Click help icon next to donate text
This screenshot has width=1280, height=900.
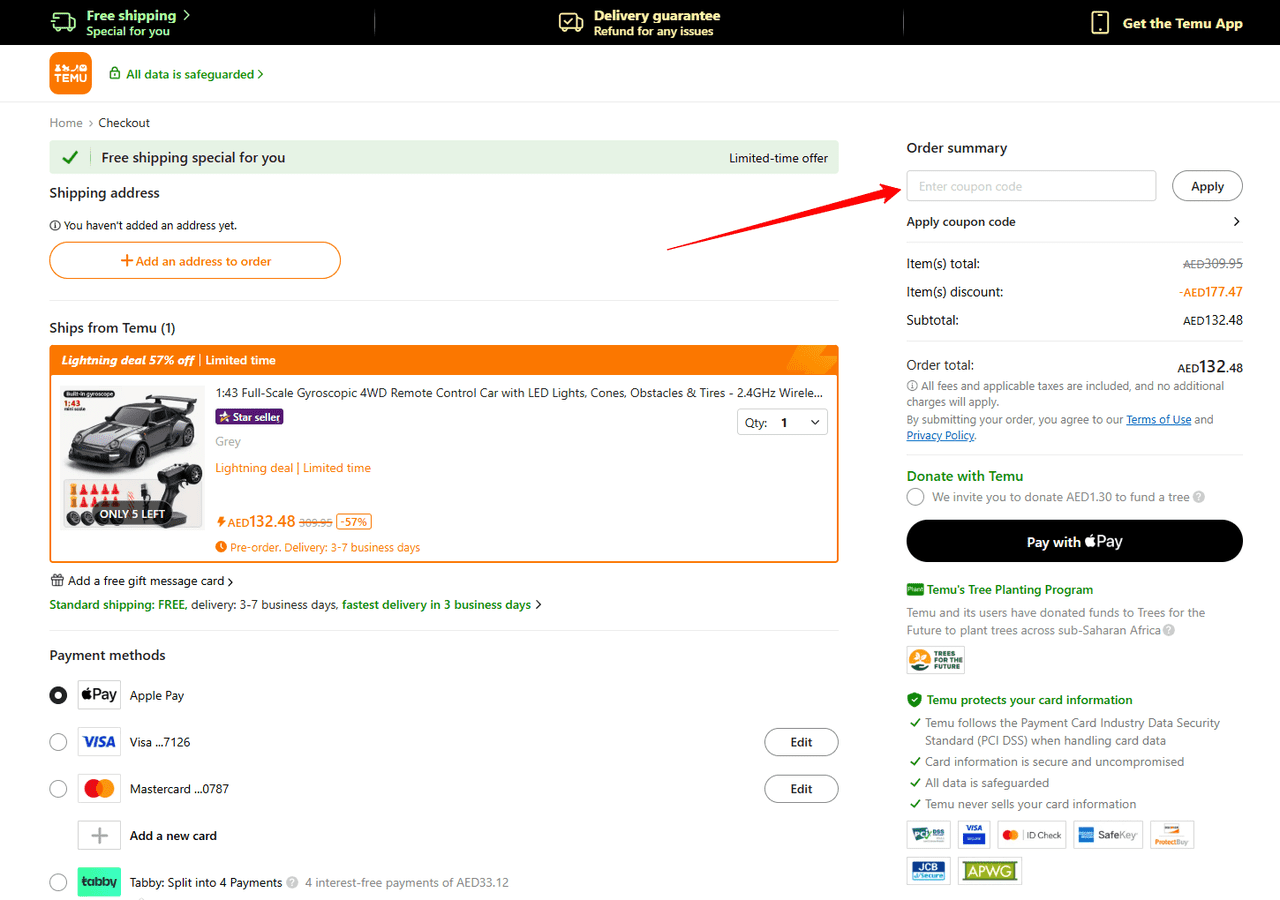[1199, 497]
